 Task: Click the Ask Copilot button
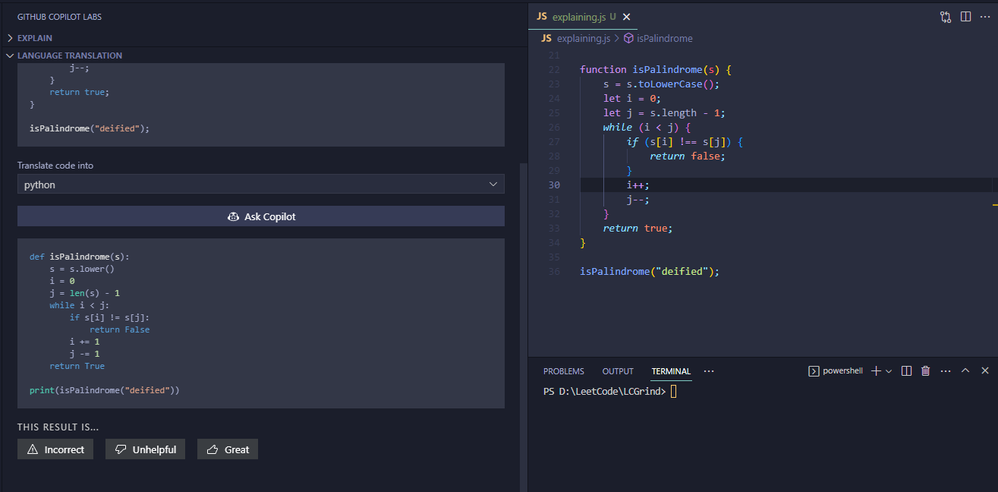[261, 216]
